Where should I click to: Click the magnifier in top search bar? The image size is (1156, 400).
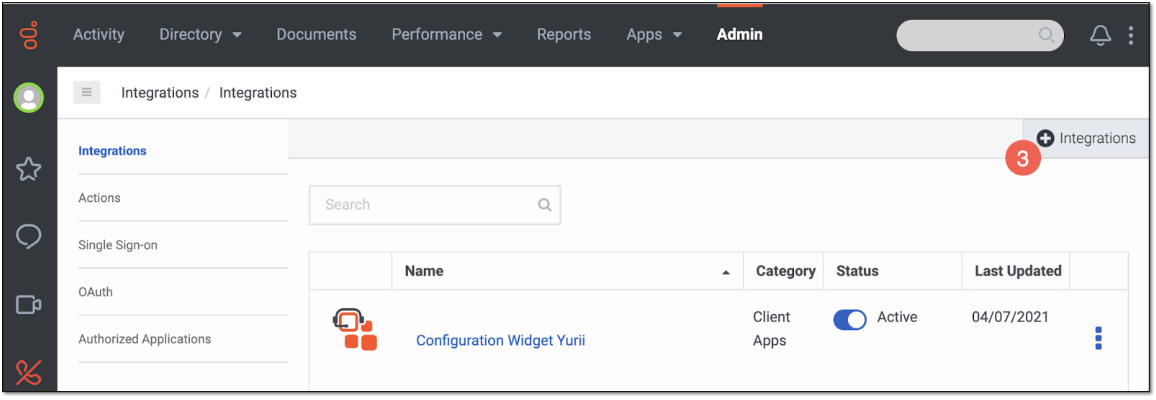1046,35
